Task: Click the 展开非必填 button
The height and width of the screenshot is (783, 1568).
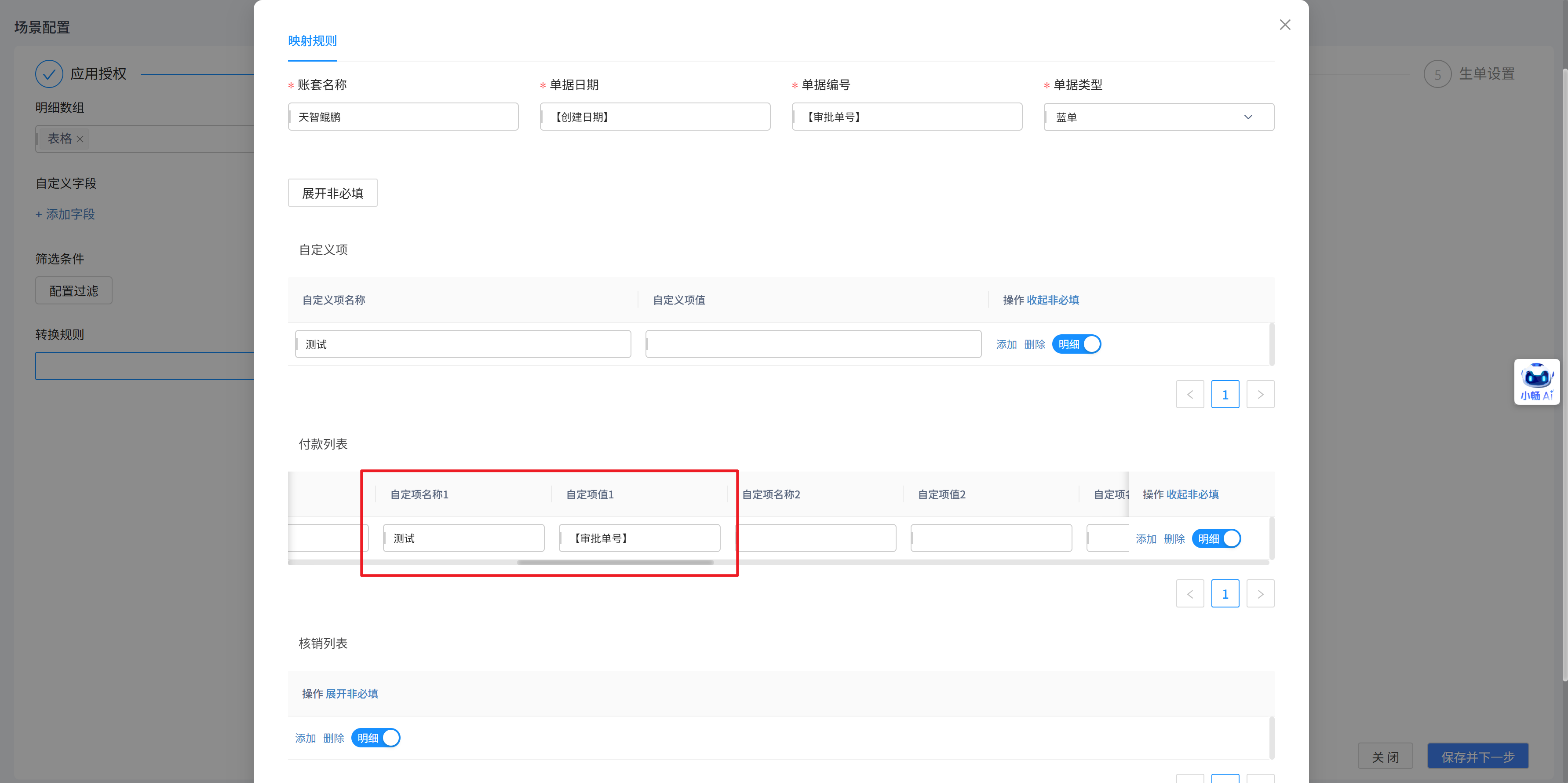Action: coord(332,193)
